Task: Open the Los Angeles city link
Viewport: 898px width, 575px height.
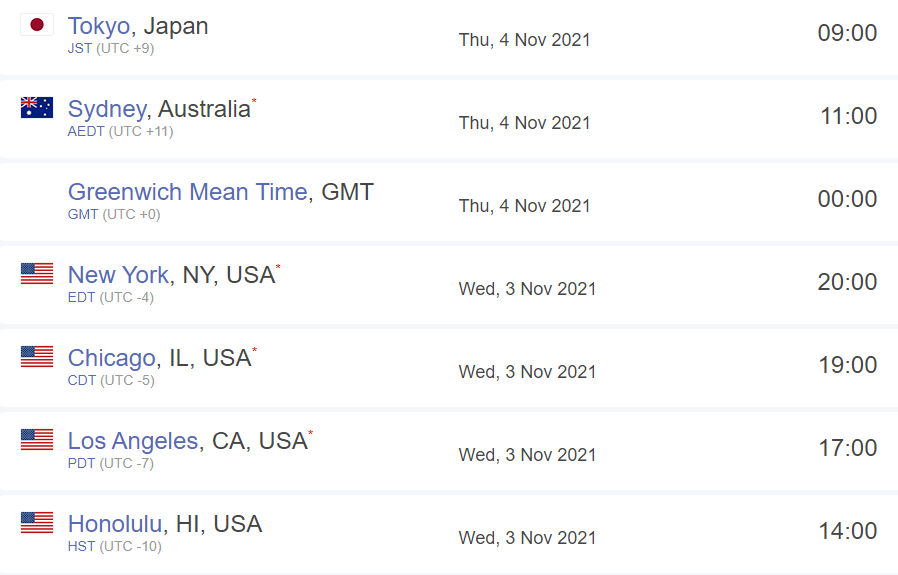Action: (133, 442)
